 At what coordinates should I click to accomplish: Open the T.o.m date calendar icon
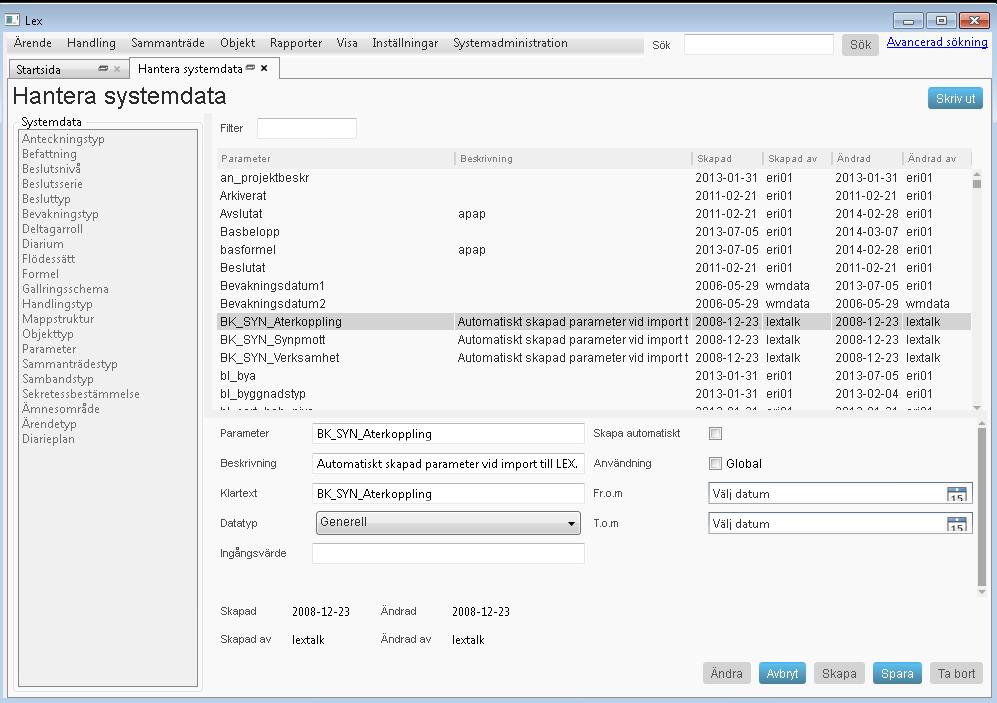[956, 524]
